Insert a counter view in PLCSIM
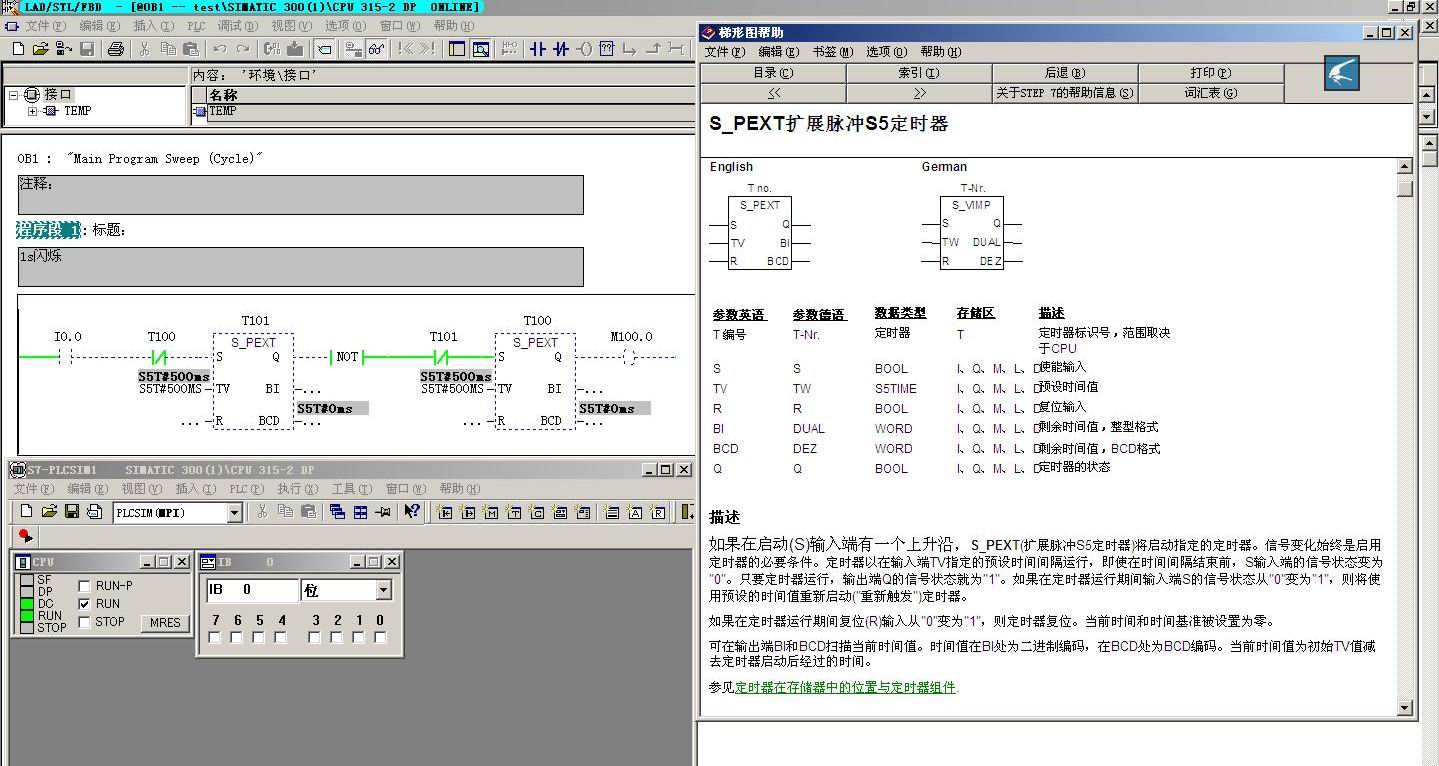1439x766 pixels. (x=537, y=512)
